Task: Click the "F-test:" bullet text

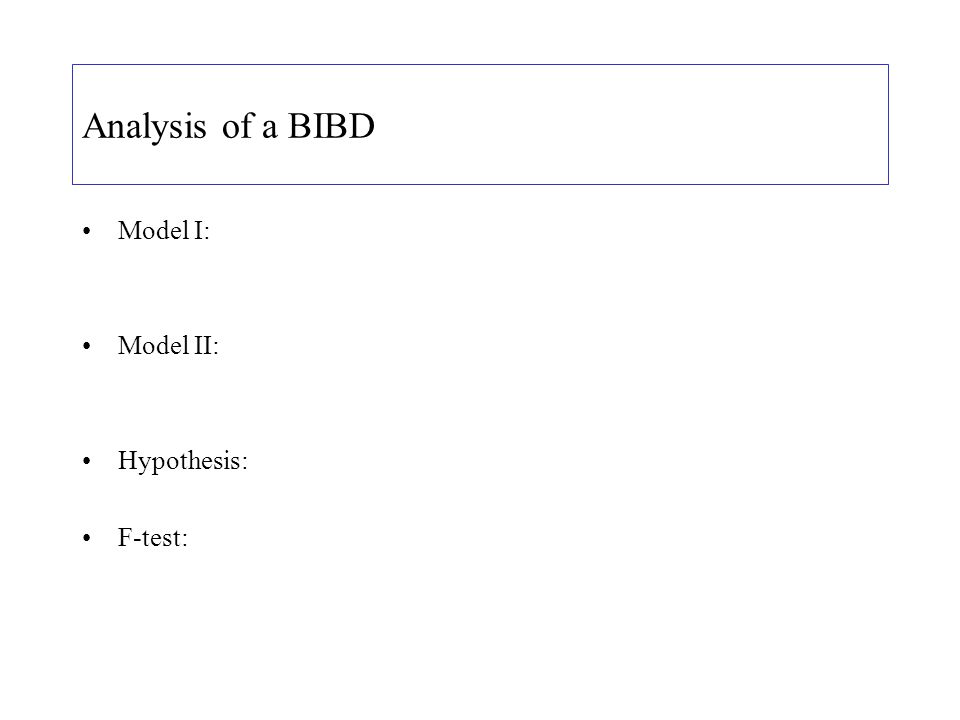Action: click(x=152, y=538)
